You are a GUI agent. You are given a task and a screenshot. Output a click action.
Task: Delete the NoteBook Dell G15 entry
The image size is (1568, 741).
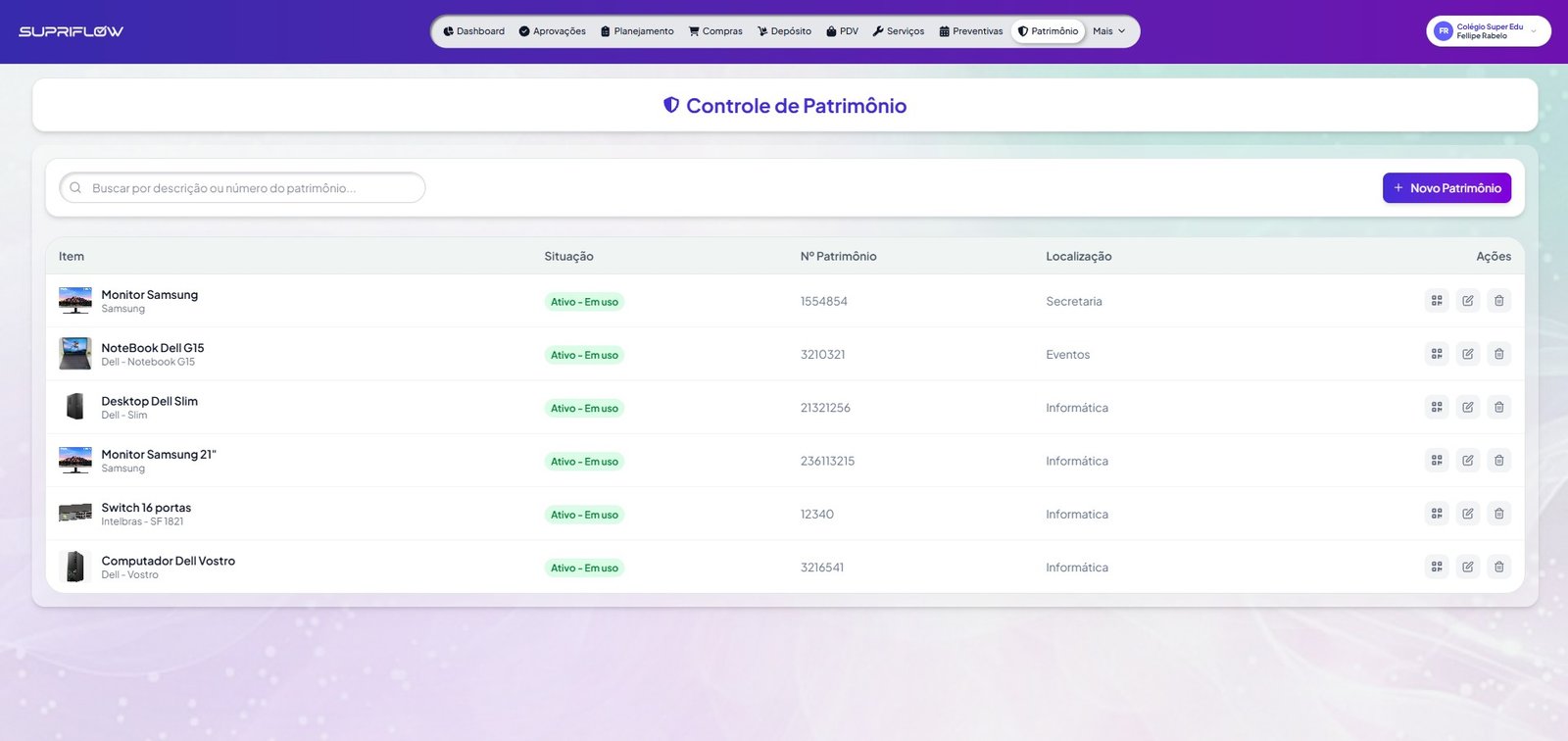click(1498, 354)
